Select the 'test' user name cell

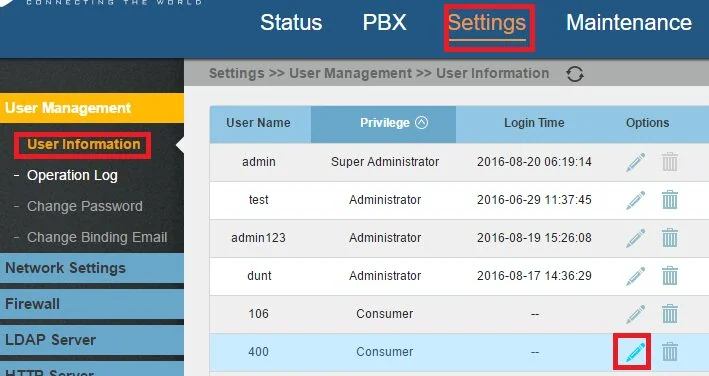259,200
